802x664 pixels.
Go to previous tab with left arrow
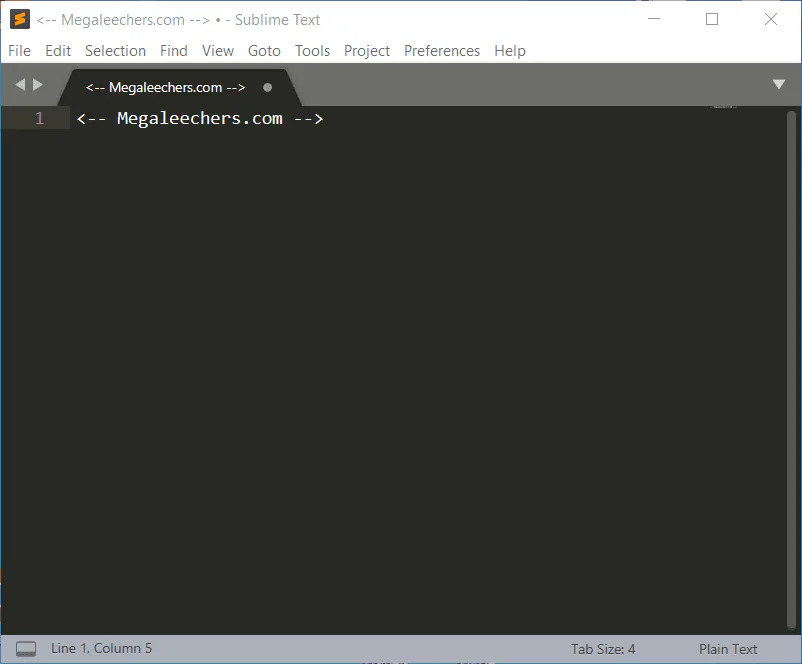point(20,84)
